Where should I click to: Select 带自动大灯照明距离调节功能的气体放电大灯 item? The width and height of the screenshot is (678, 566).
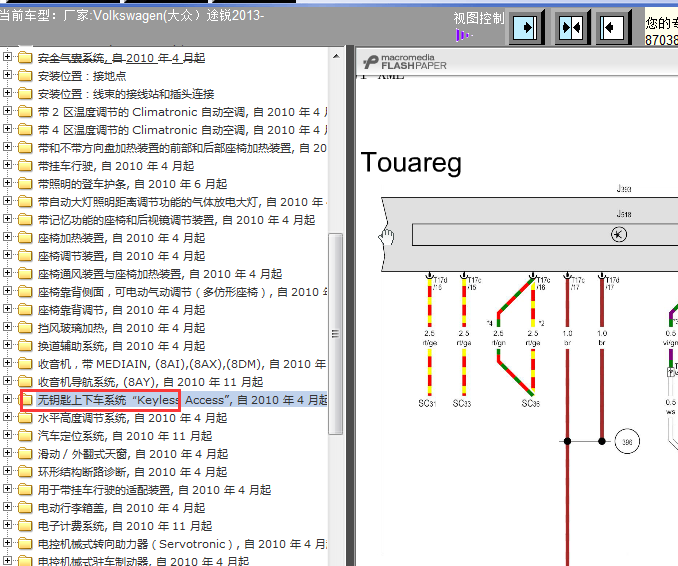coord(182,202)
